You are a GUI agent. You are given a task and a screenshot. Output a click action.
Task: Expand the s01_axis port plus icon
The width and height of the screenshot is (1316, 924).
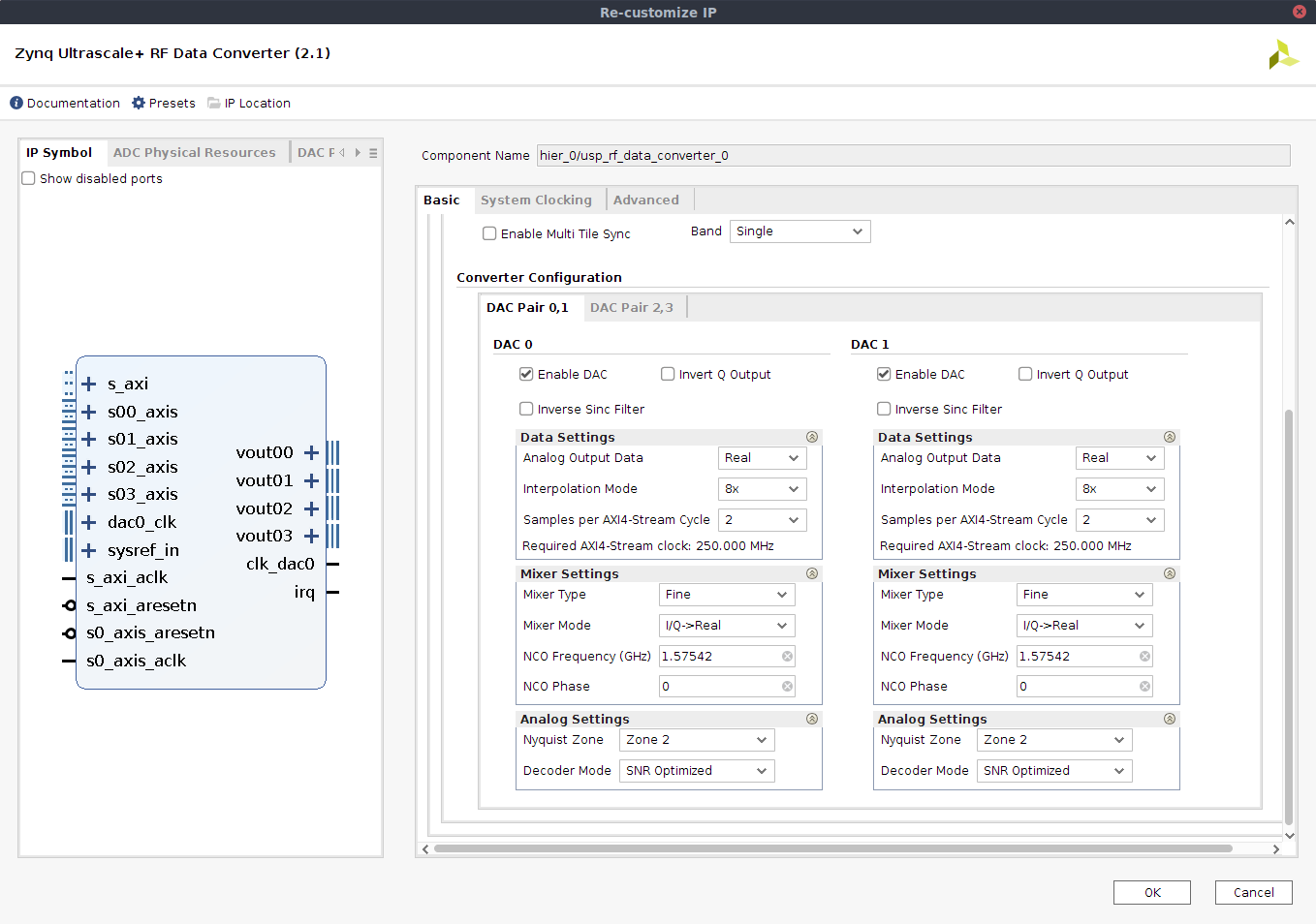(x=89, y=439)
